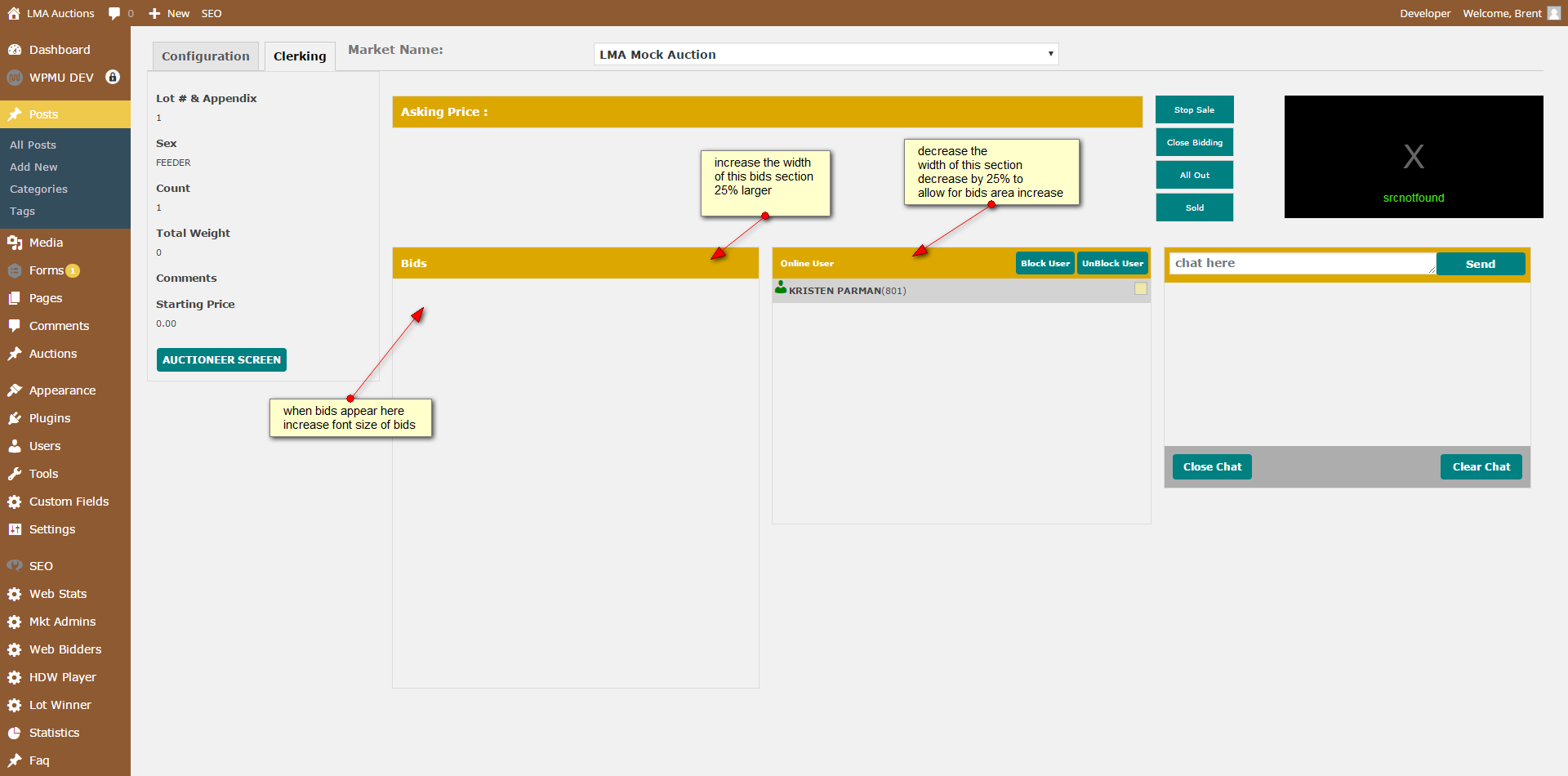Open Statistics via pie chart icon

point(15,733)
